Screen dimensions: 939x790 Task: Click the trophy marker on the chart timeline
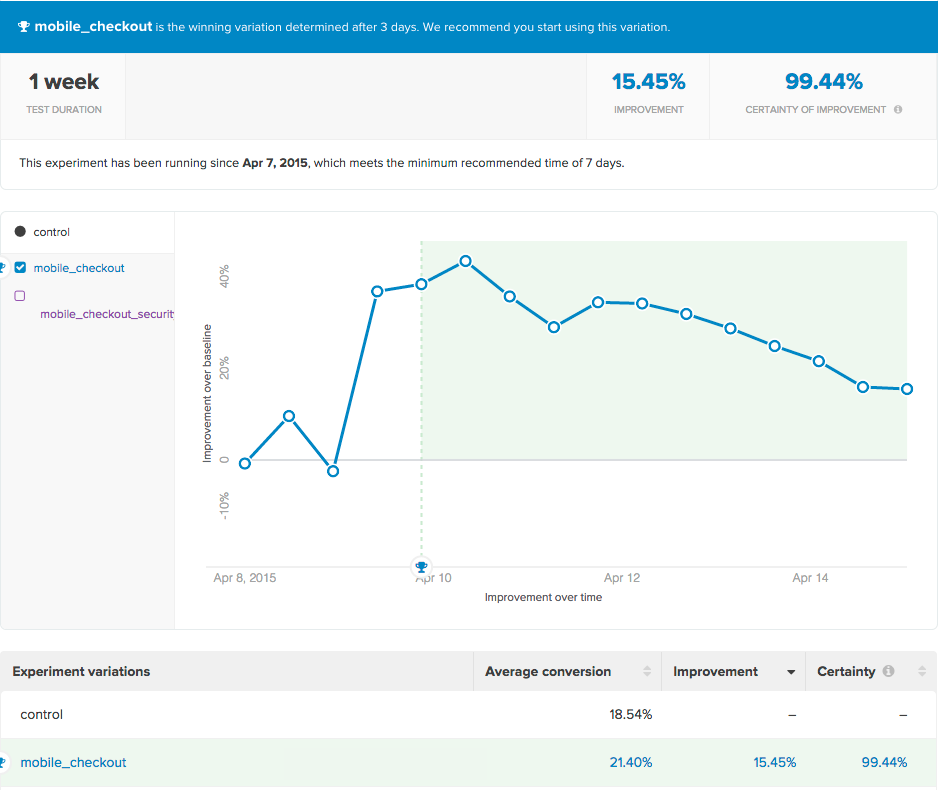pos(421,566)
